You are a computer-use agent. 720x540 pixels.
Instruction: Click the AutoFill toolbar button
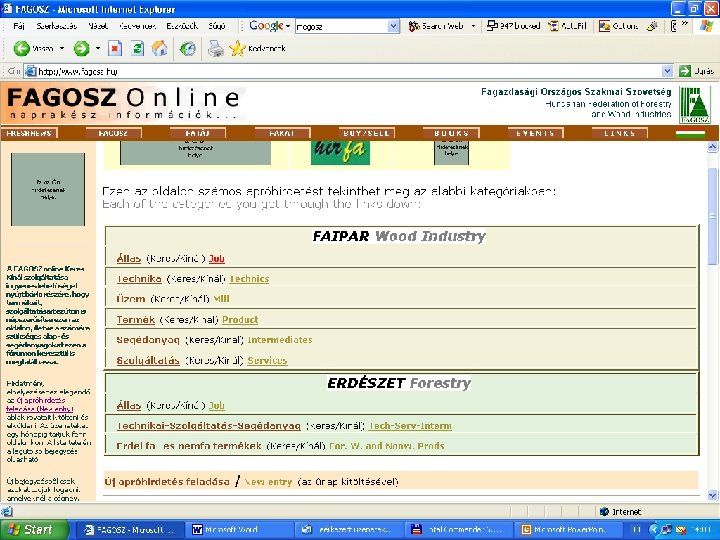click(x=568, y=26)
